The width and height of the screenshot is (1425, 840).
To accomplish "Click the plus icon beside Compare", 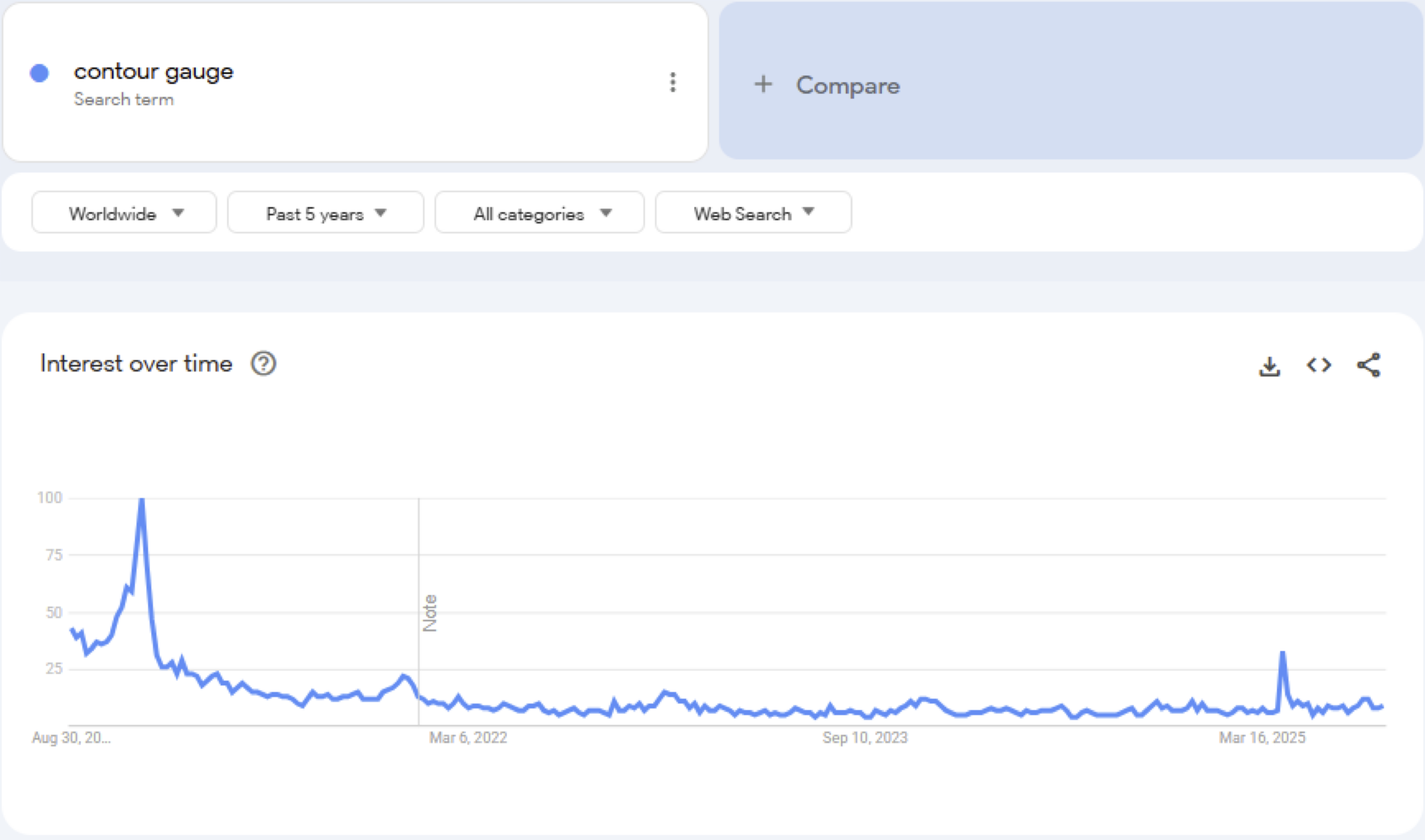I will coord(763,84).
